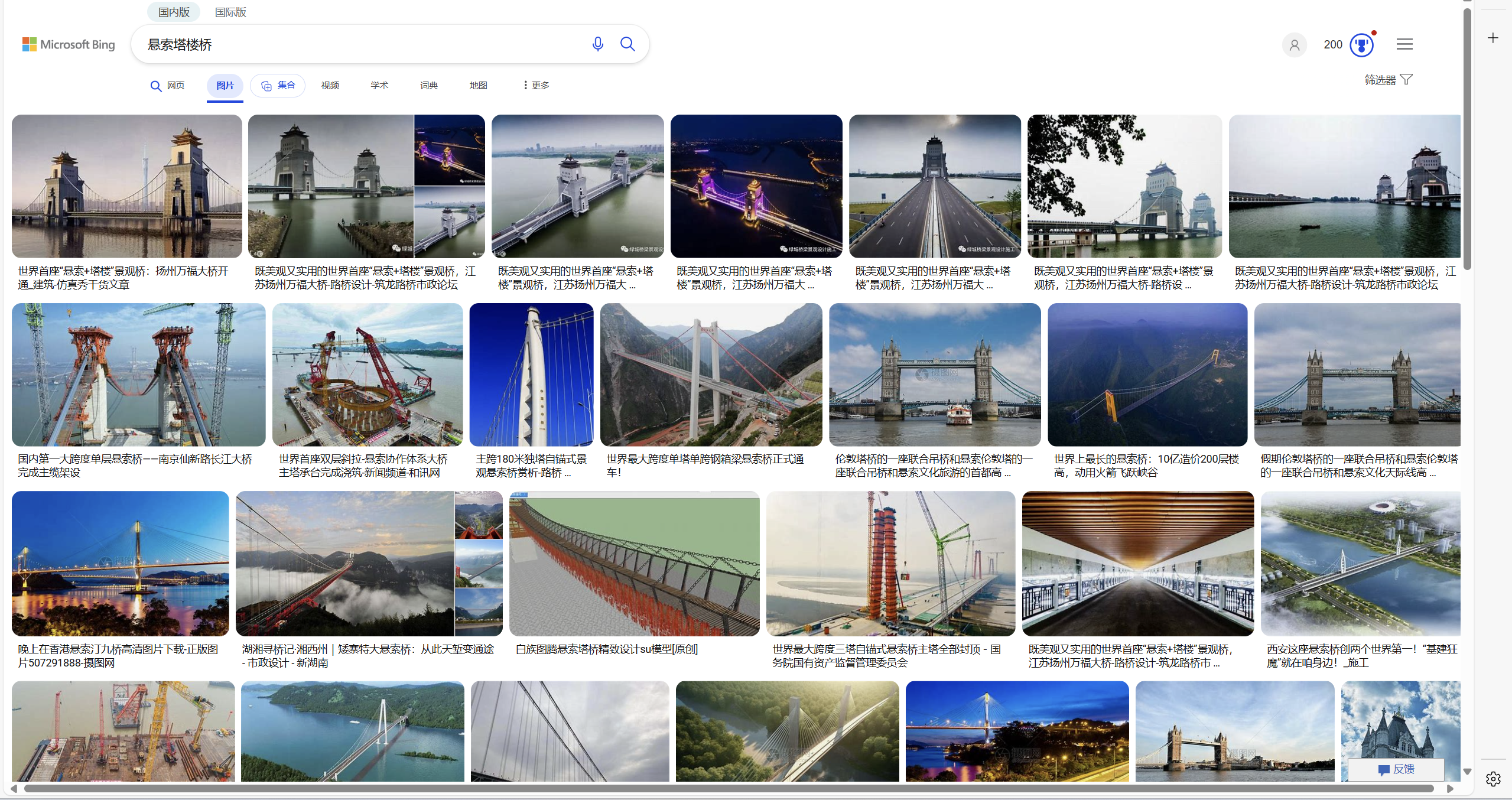Open 西安悬索桥 aerial rendering thumbnail
The width and height of the screenshot is (1512, 800).
(1360, 564)
